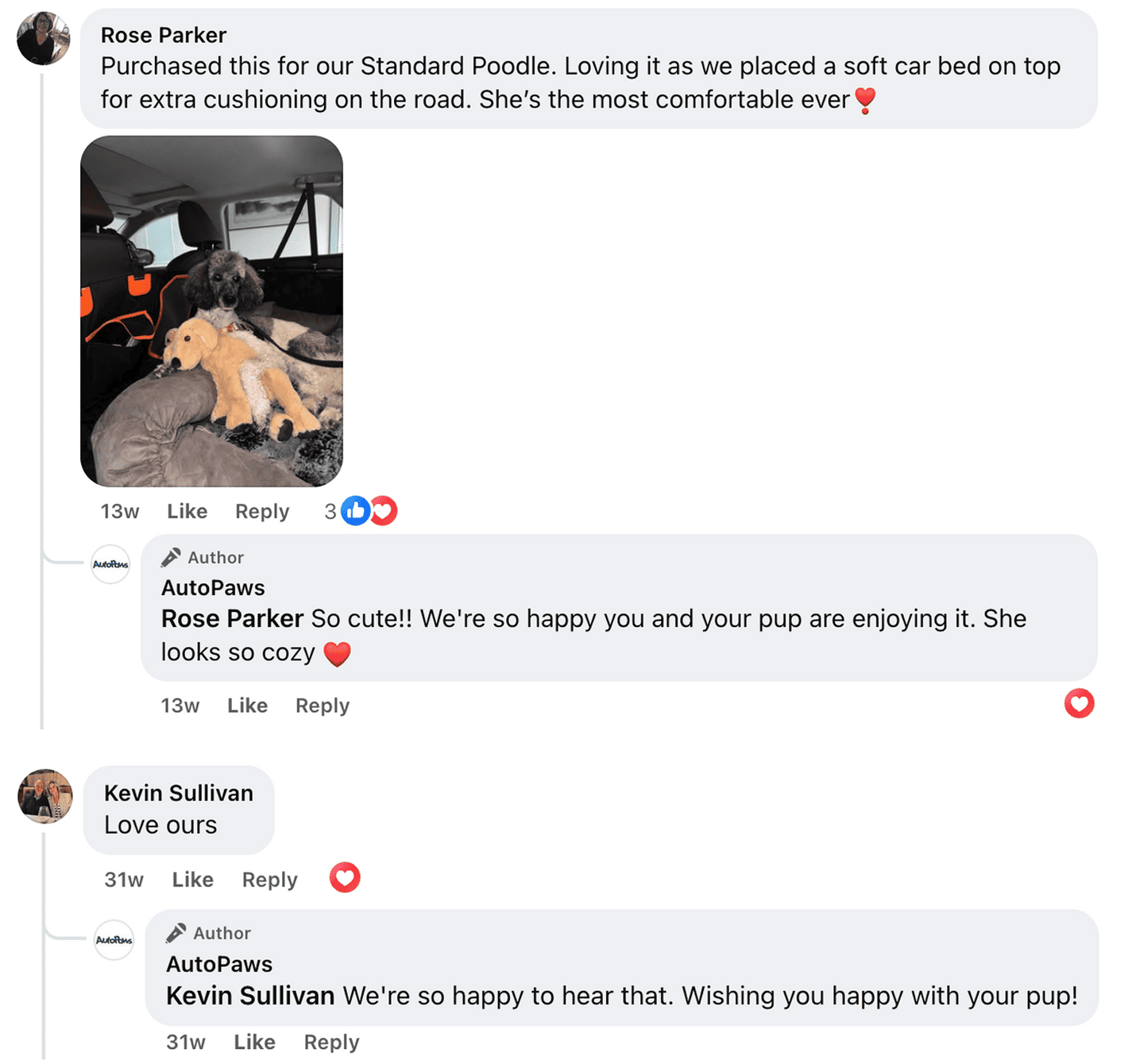View thumbs-up reactions on Rose Parker's comment
The height and width of the screenshot is (1064, 1128).
click(x=355, y=511)
